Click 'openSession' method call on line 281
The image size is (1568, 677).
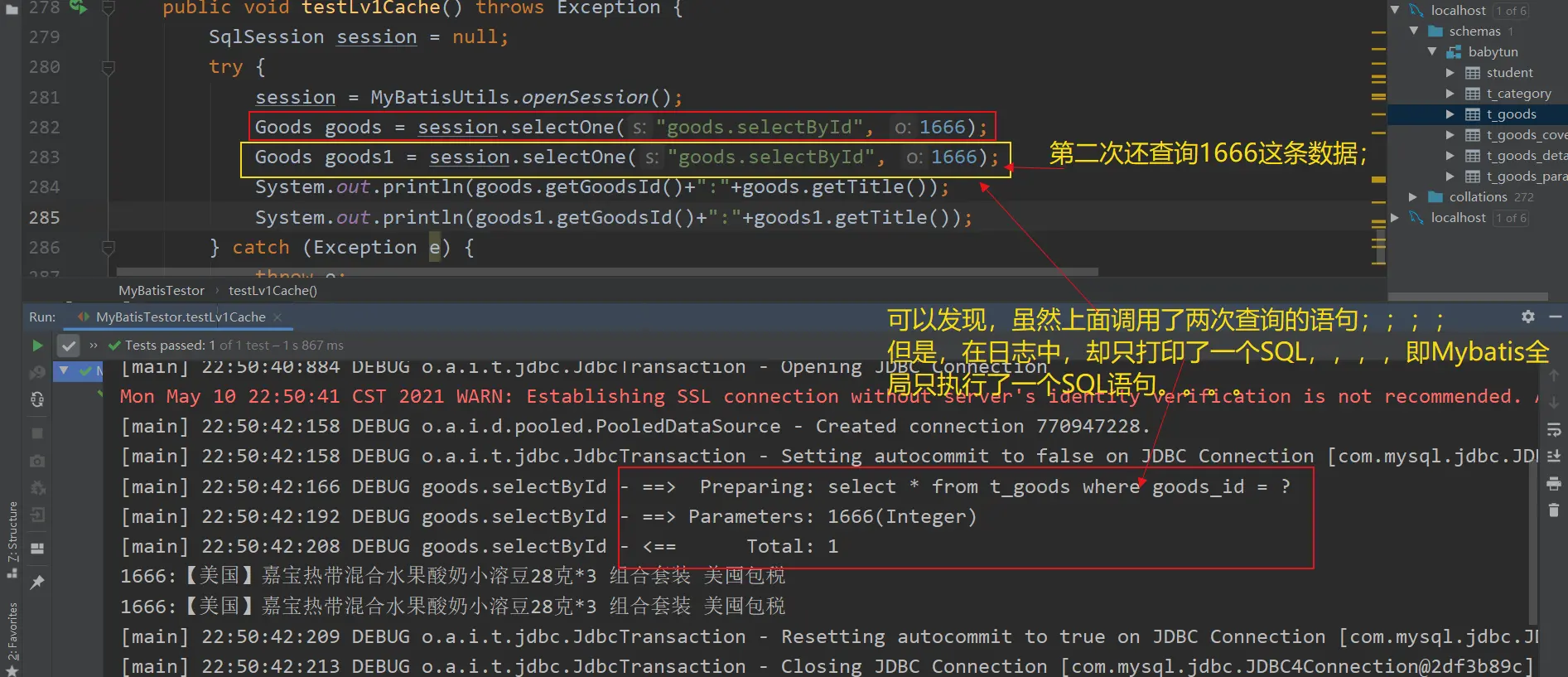[x=585, y=98]
